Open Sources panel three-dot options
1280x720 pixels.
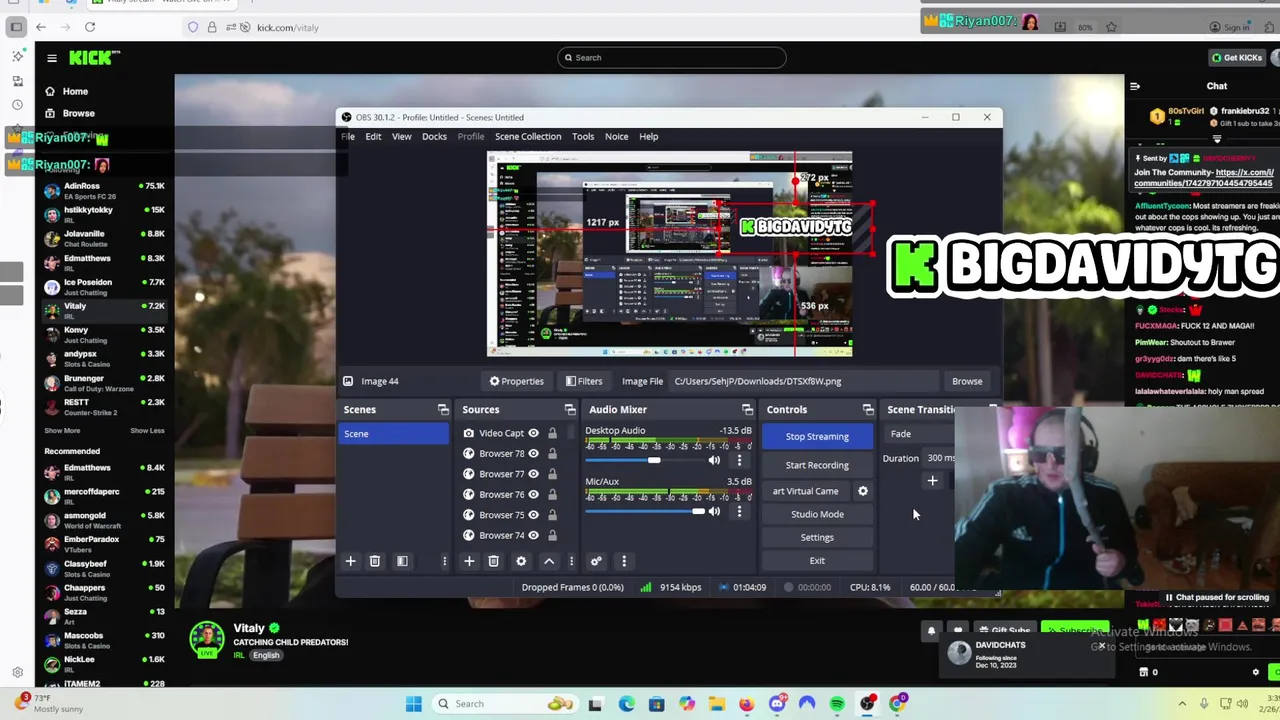[x=571, y=561]
